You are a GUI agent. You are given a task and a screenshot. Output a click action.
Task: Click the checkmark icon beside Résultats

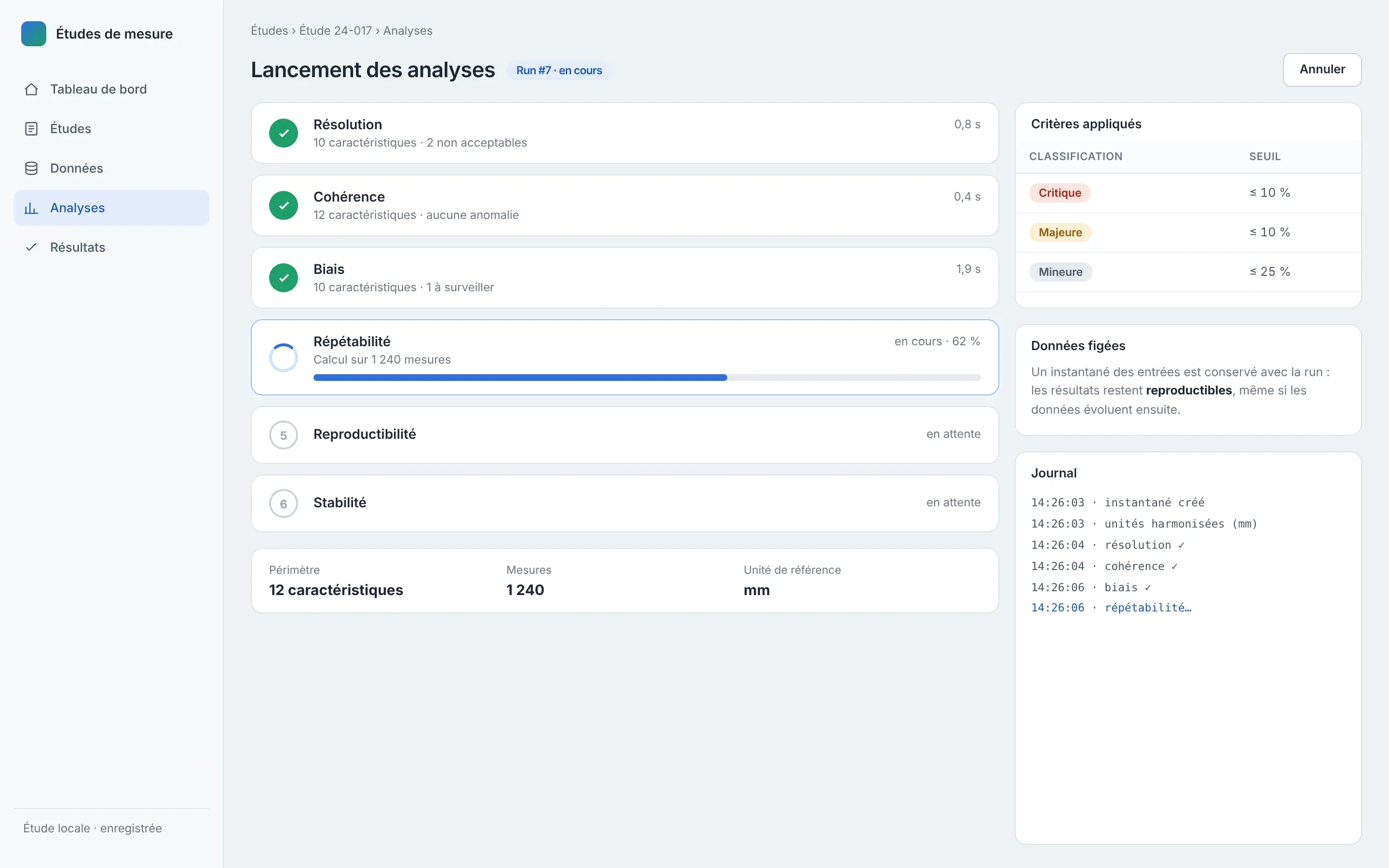click(x=31, y=247)
